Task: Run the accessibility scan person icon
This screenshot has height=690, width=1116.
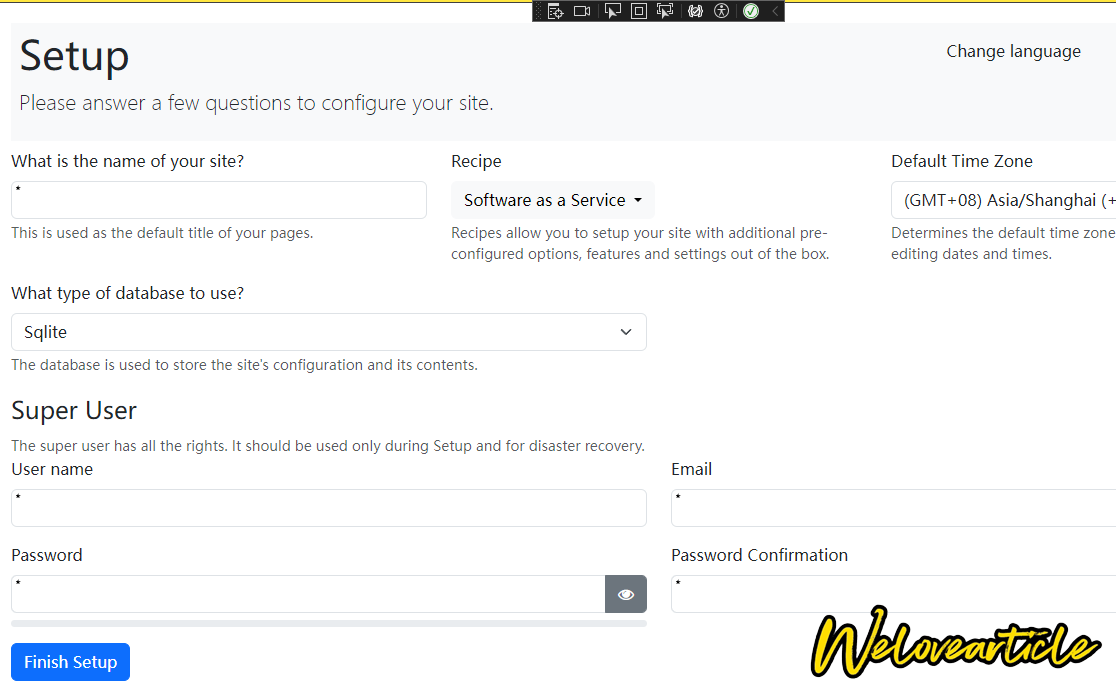Action: tap(722, 11)
